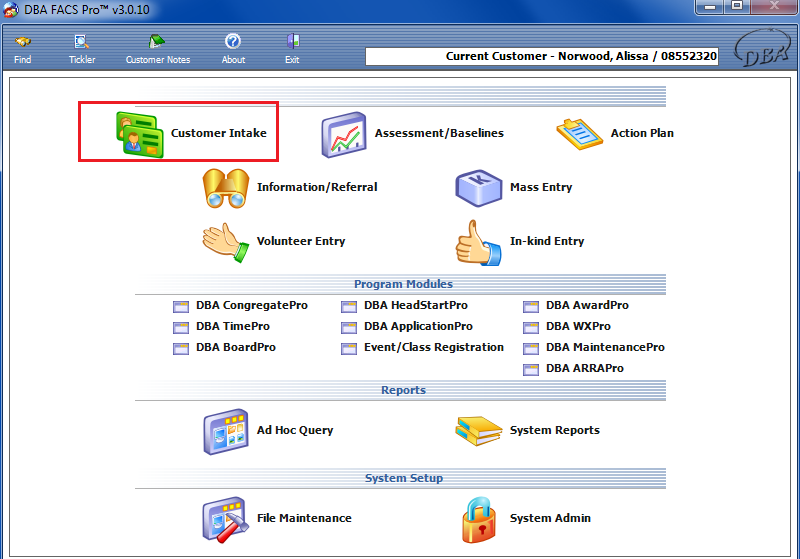The image size is (800, 559).
Task: Open In-kind Entry thumbs-up icon
Action: pyautogui.click(x=478, y=241)
